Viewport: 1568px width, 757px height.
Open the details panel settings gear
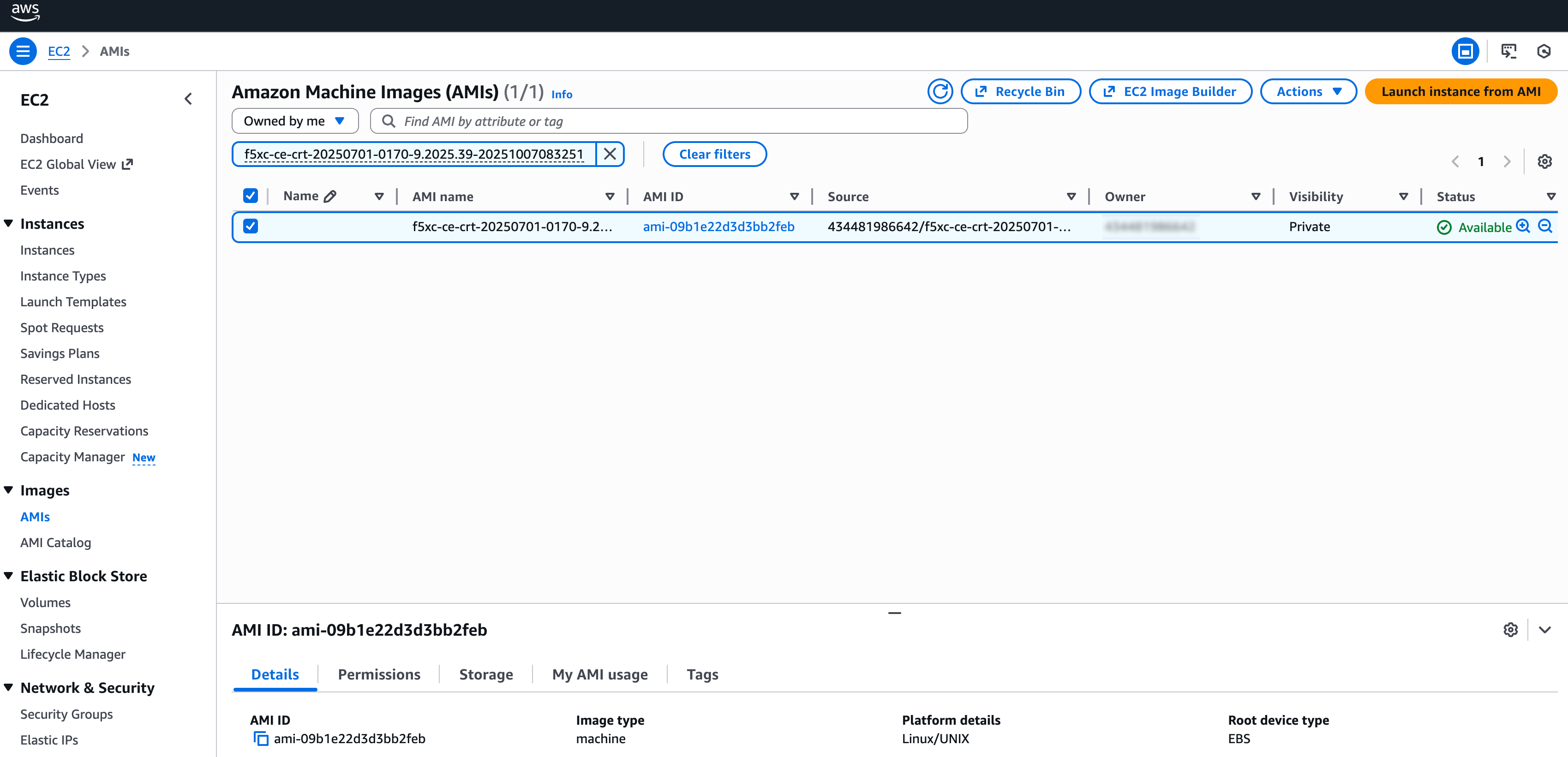coord(1510,629)
